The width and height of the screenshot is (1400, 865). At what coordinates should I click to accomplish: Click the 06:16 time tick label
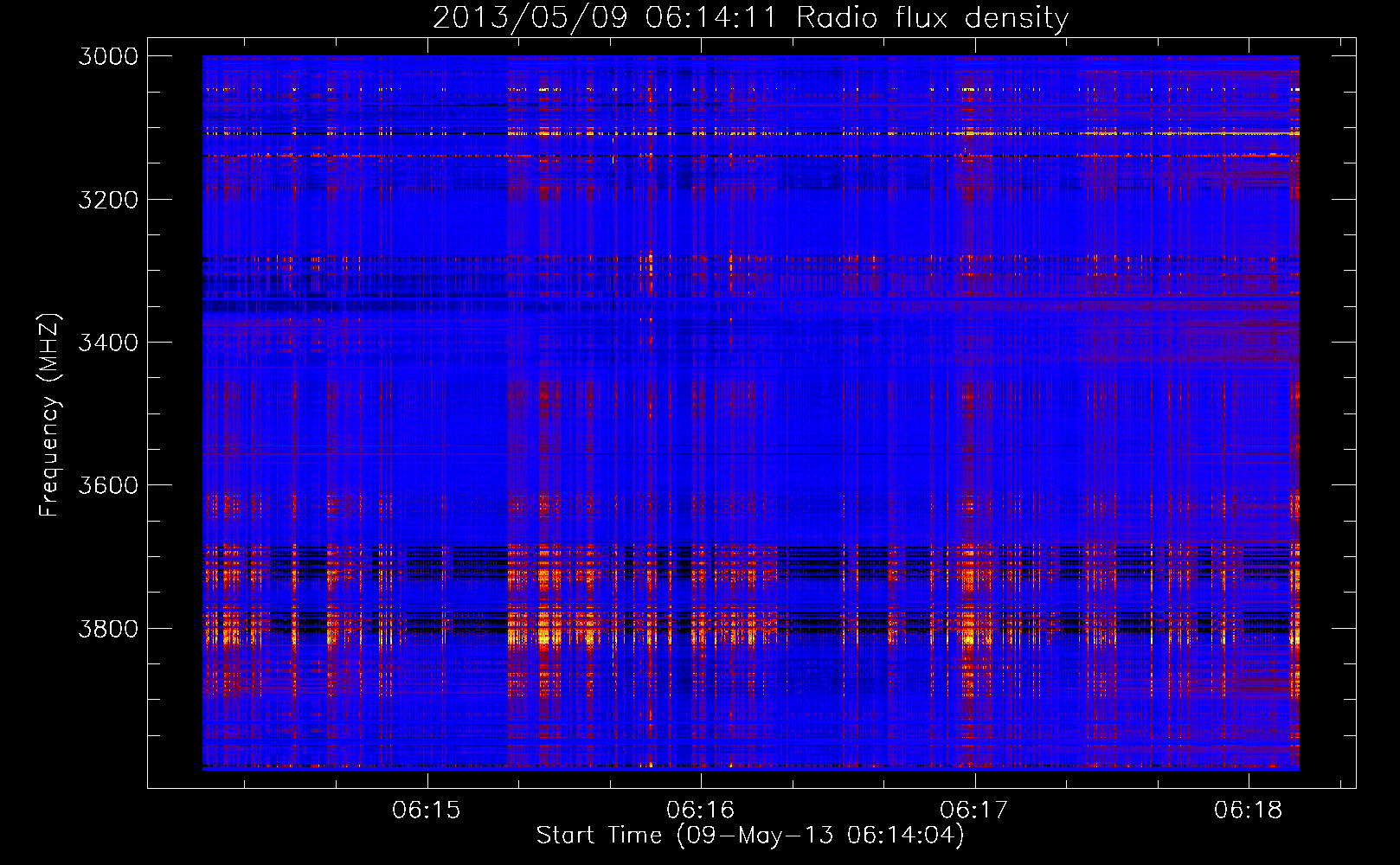click(x=700, y=811)
